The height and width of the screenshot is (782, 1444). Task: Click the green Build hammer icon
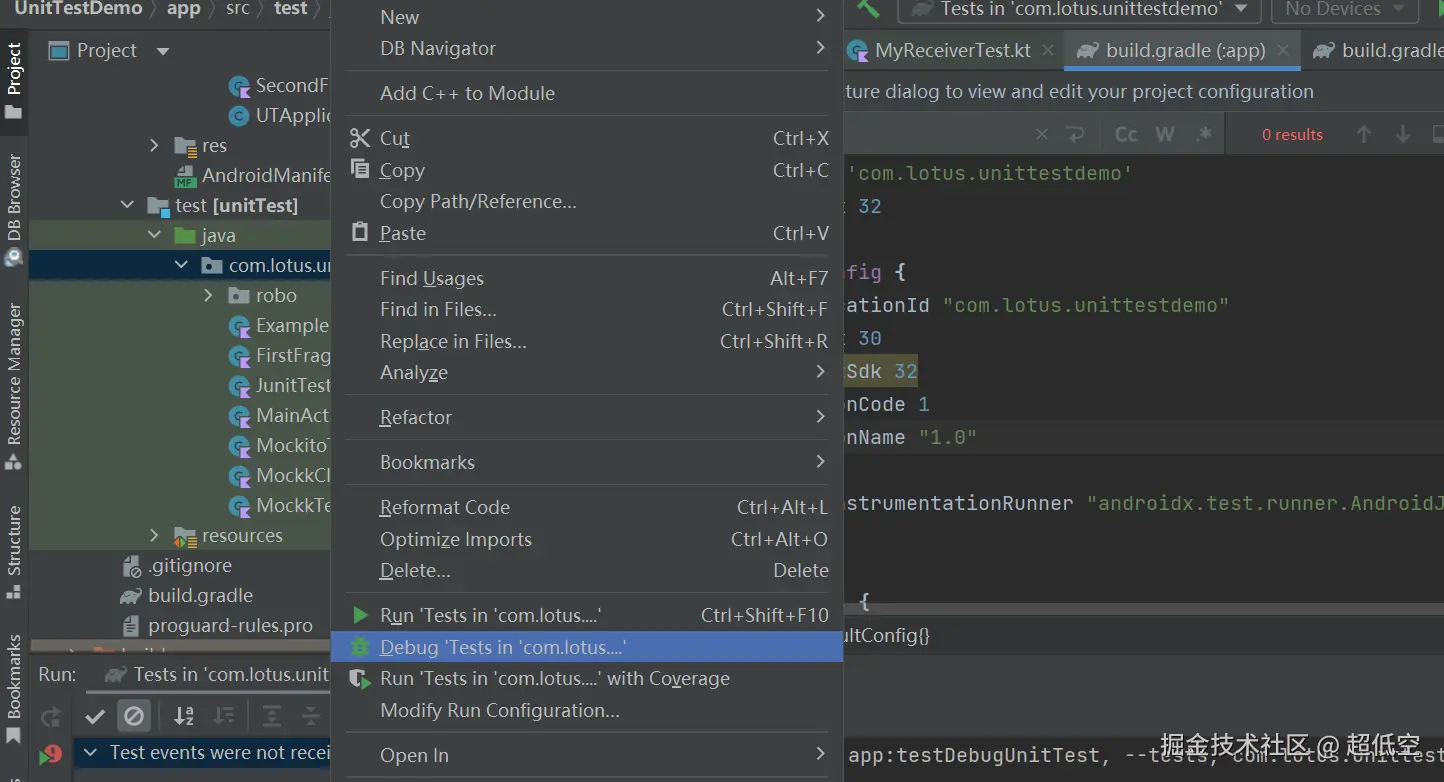pyautogui.click(x=867, y=9)
